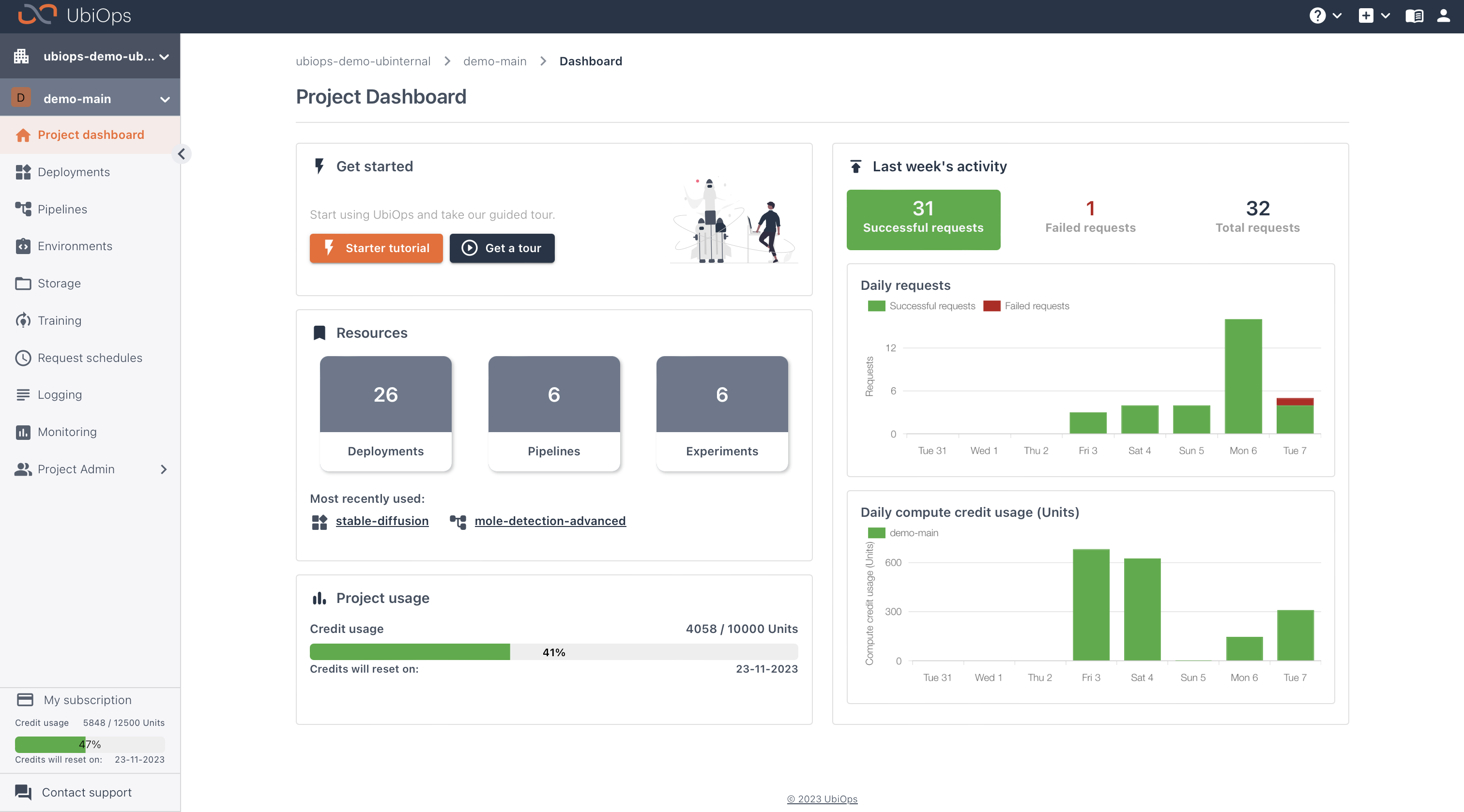
Task: Open the 26 Deployments resource card
Action: pos(385,414)
